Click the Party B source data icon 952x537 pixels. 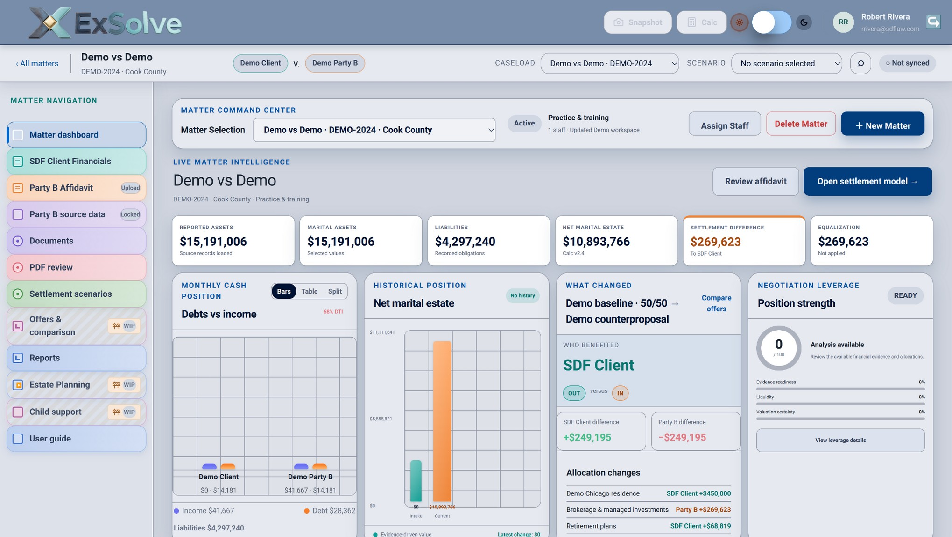click(18, 214)
